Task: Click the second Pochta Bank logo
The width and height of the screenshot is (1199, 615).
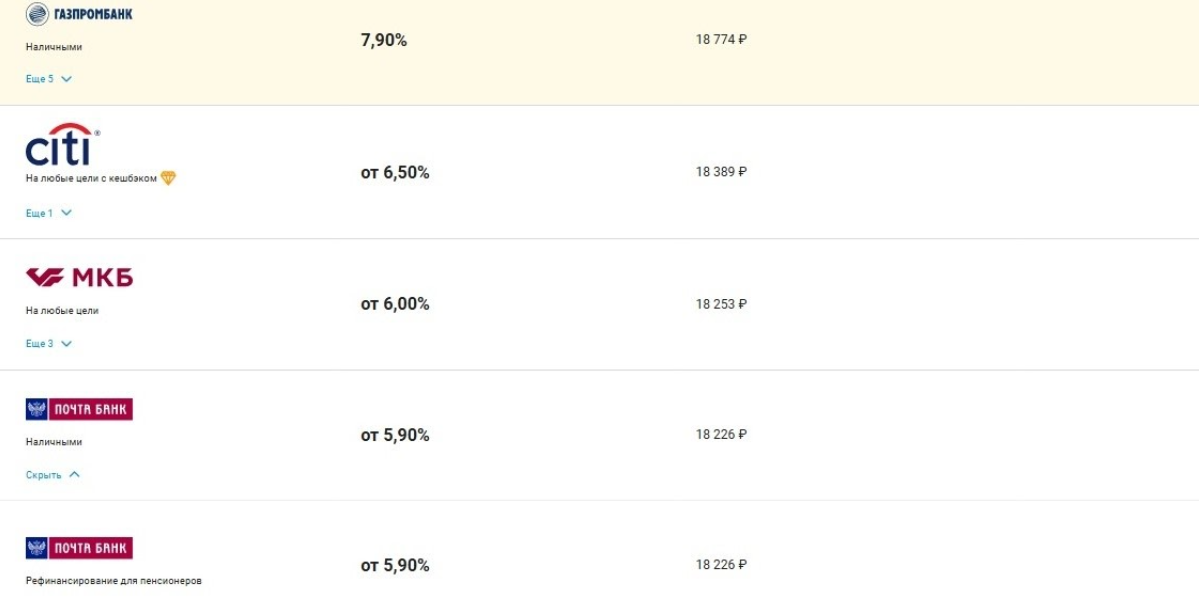Action: coord(79,548)
